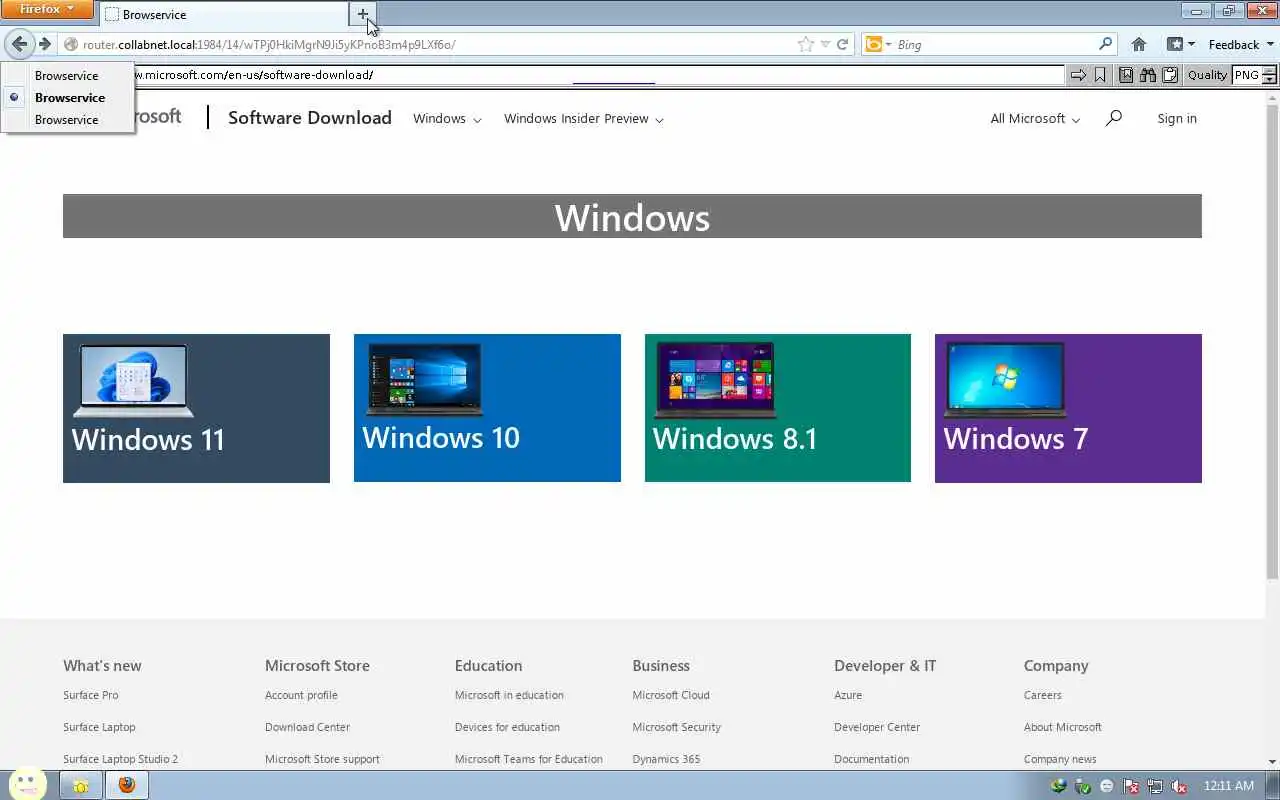Click the page vertical scrollbar thumb

click(x=1272, y=340)
